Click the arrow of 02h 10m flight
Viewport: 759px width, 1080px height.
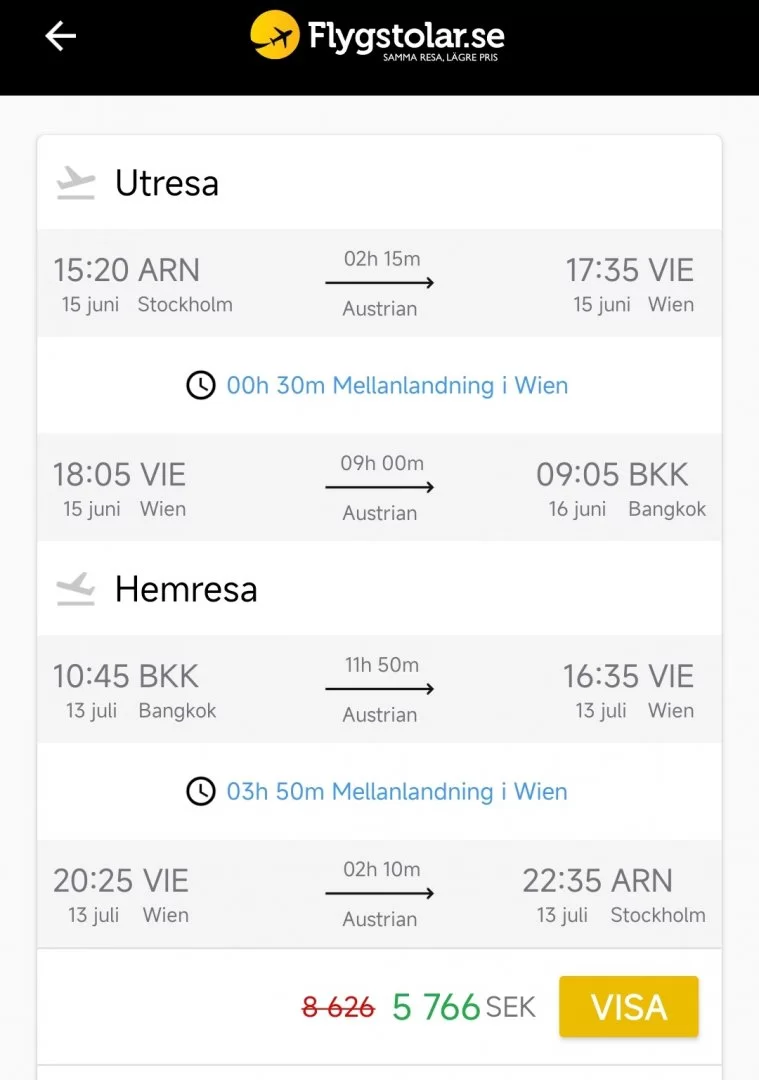(380, 894)
